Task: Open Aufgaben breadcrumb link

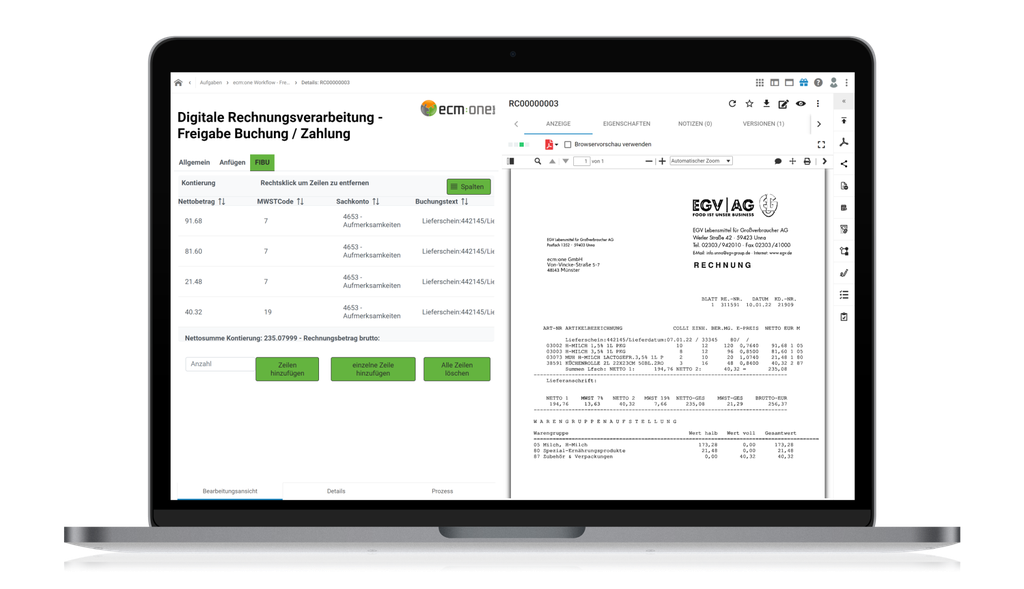Action: pyautogui.click(x=210, y=83)
